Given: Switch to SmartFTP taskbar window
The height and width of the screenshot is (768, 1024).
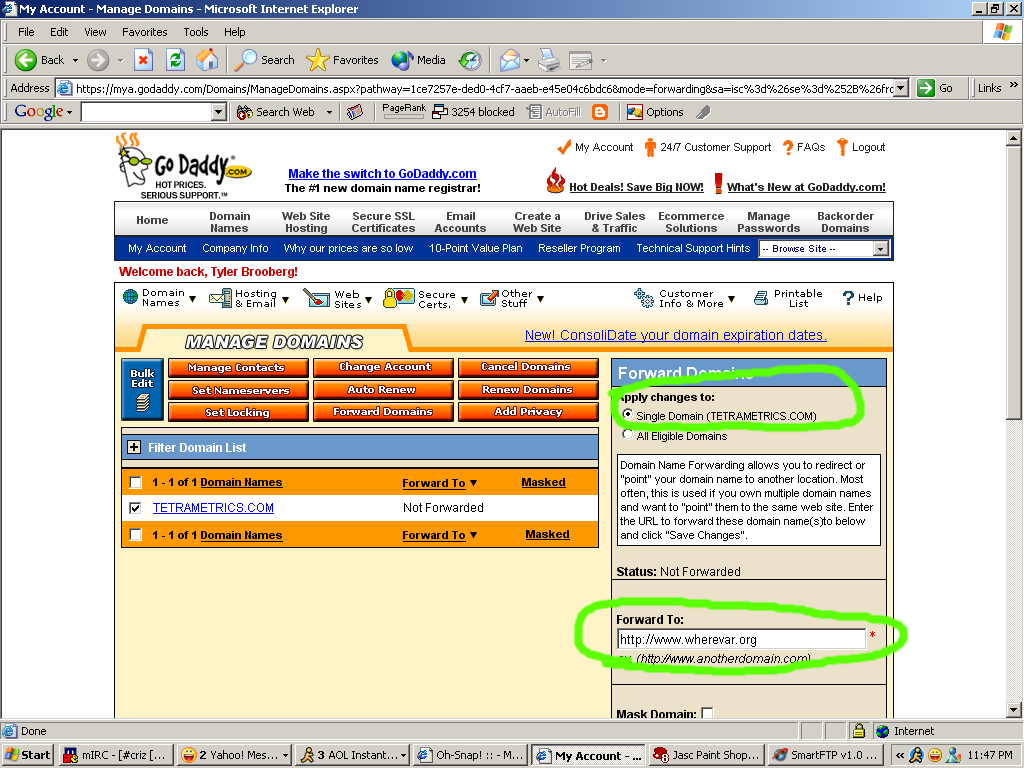Looking at the screenshot, I should pos(825,755).
